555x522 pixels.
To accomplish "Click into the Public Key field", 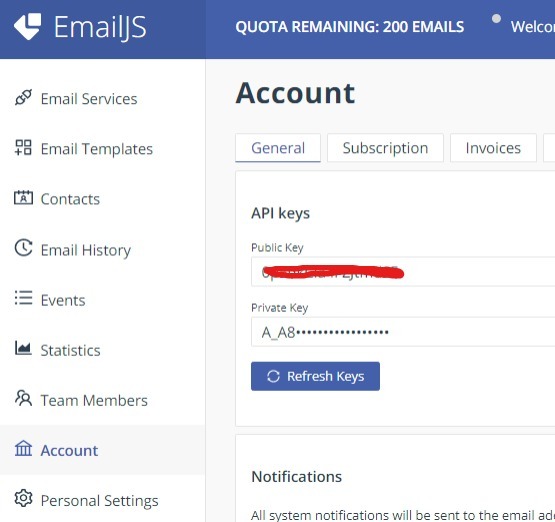I will (403, 272).
